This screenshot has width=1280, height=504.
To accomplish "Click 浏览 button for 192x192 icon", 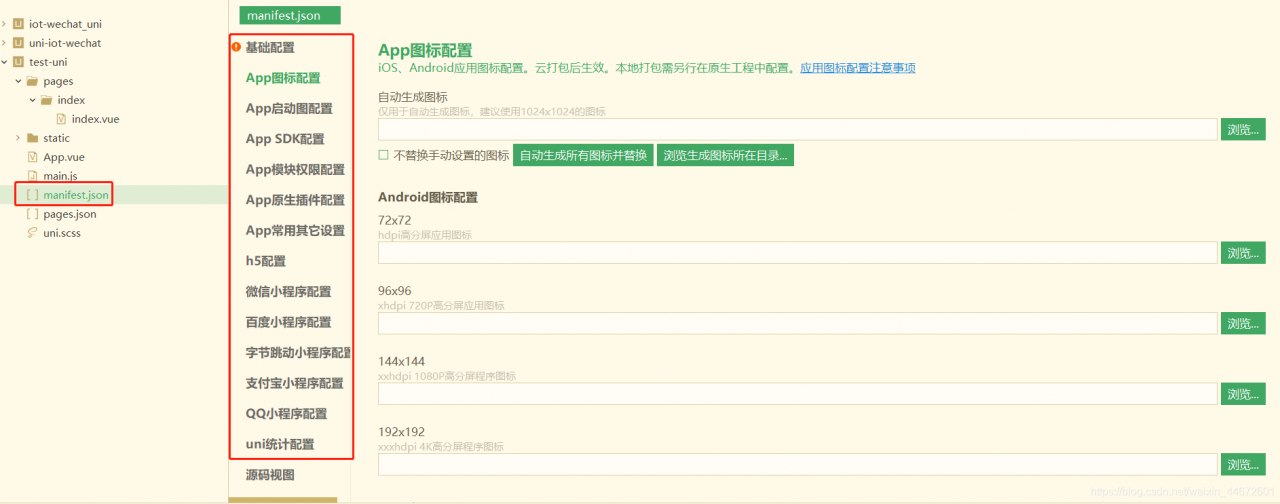I will [1243, 464].
